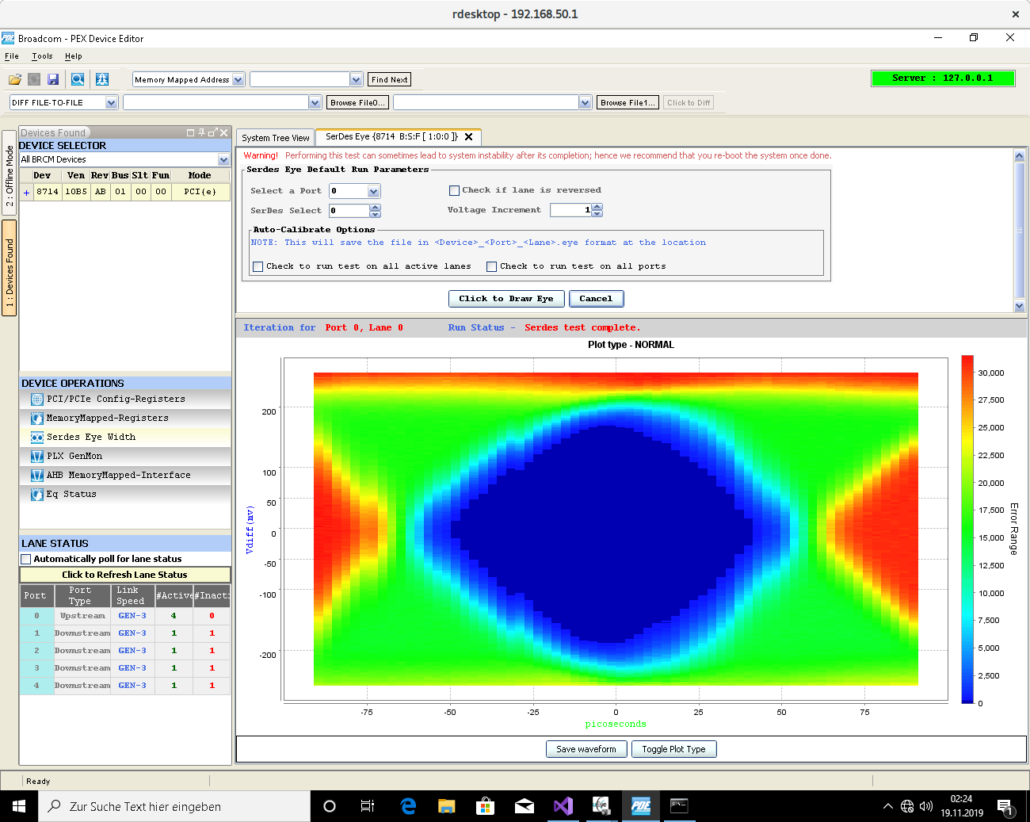
Task: Enable 'Check if lane is reversed'
Action: (454, 190)
